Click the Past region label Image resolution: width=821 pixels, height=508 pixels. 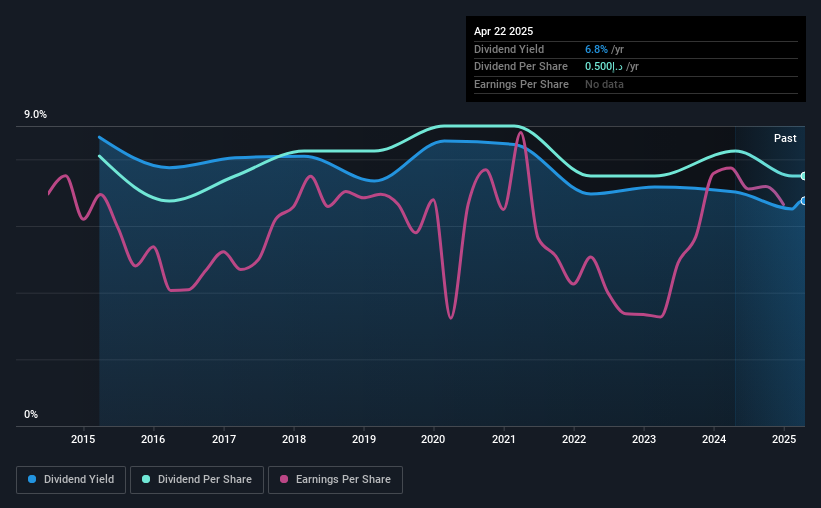tap(785, 138)
